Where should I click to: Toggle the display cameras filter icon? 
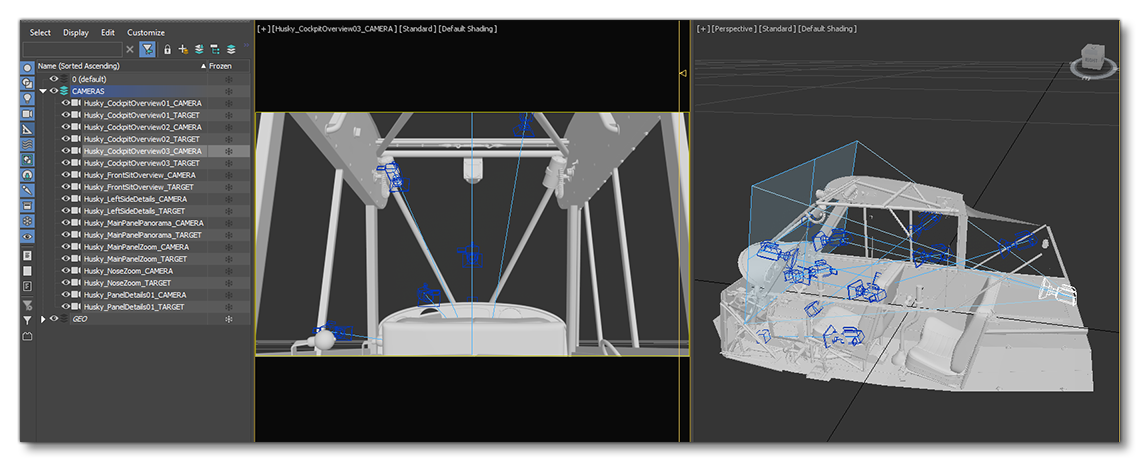click(27, 113)
